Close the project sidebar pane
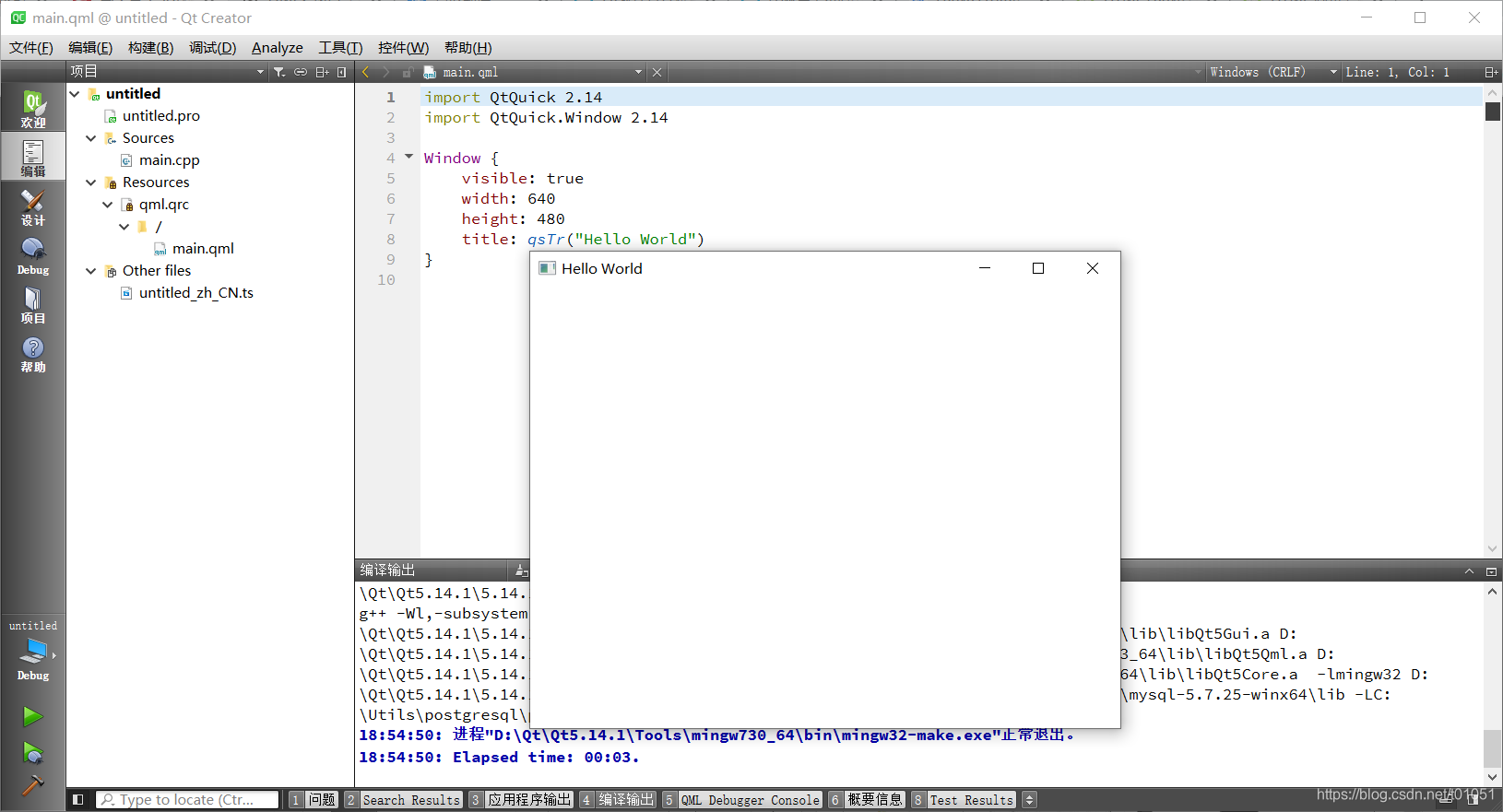The image size is (1503, 812). (342, 72)
